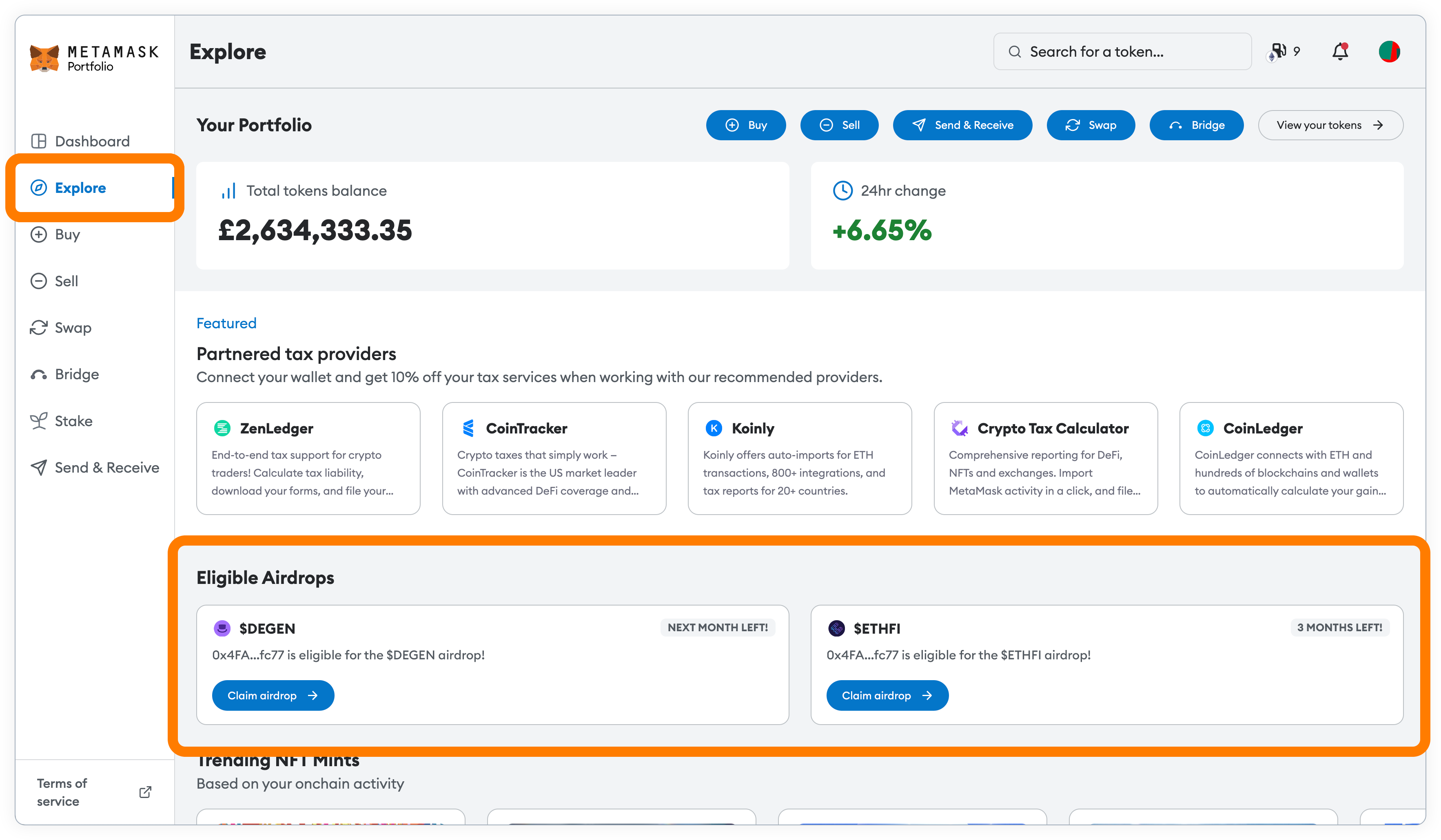Click the blue Sell button in portfolio header
Screen dimensions: 1441x840
[839, 125]
